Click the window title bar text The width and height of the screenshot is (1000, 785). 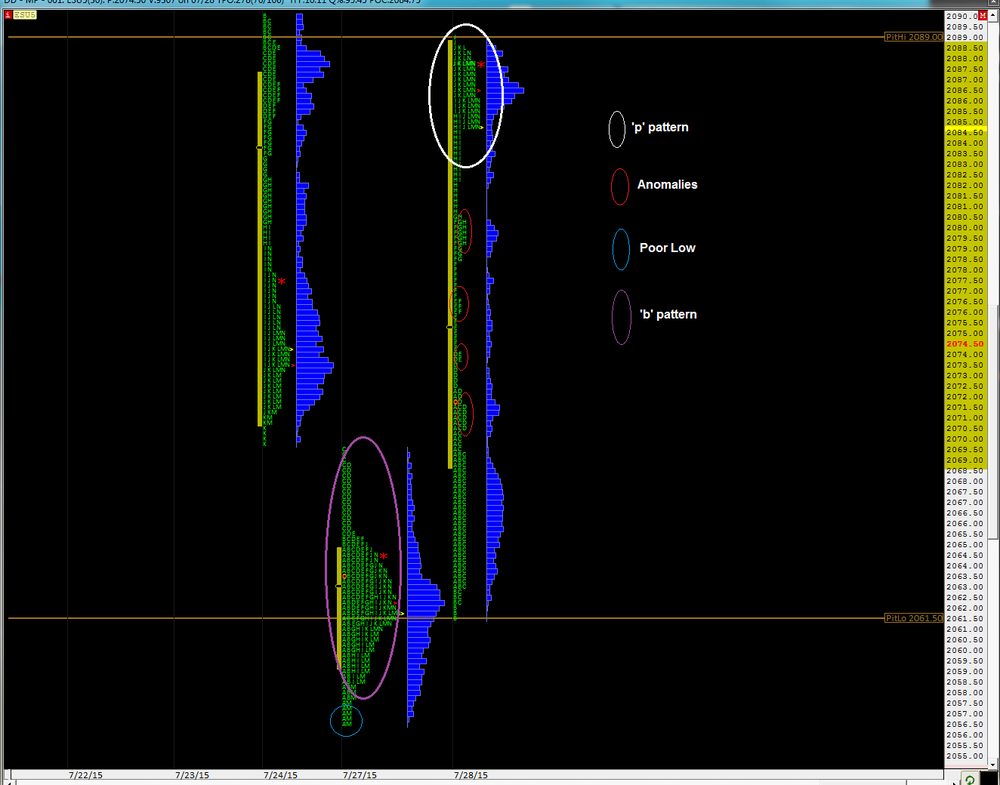click(212, 2)
